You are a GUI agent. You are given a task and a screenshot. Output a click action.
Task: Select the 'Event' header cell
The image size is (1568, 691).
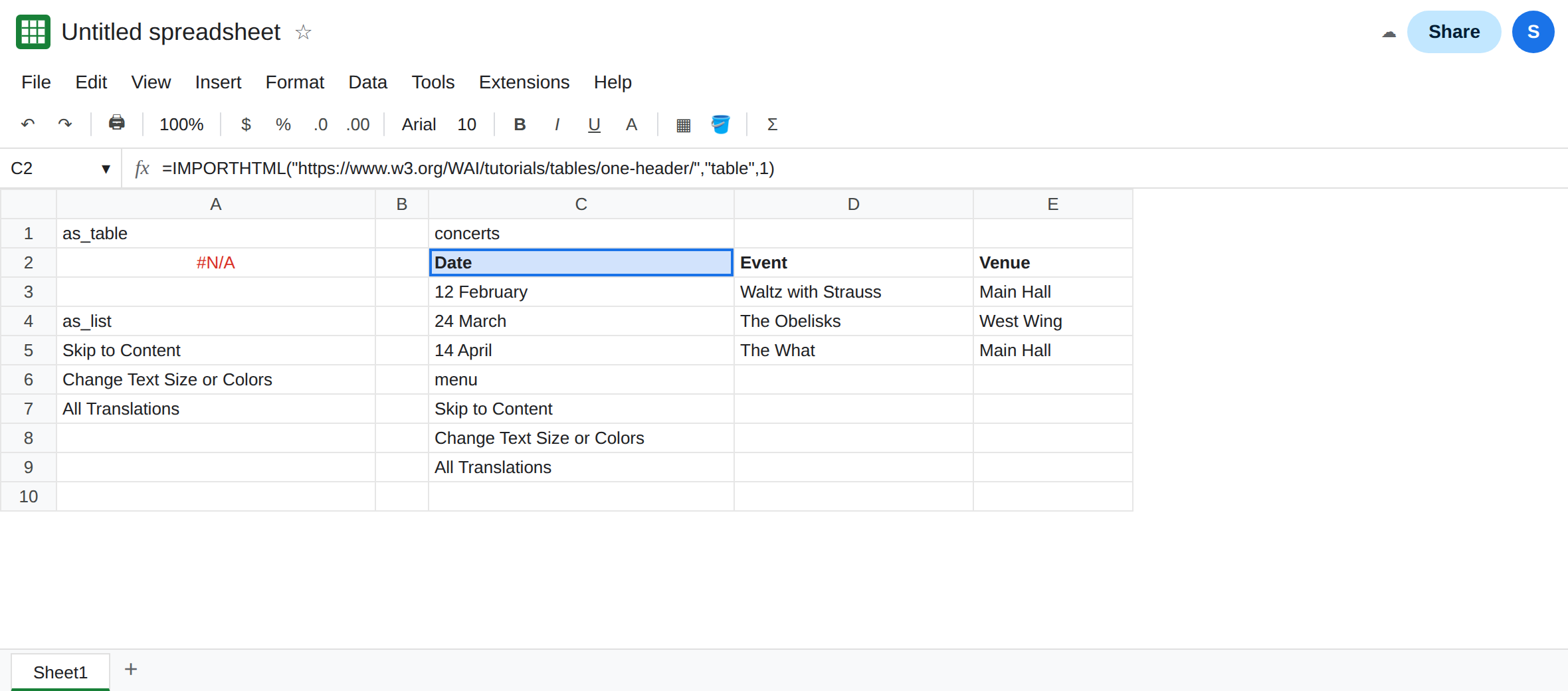(854, 262)
